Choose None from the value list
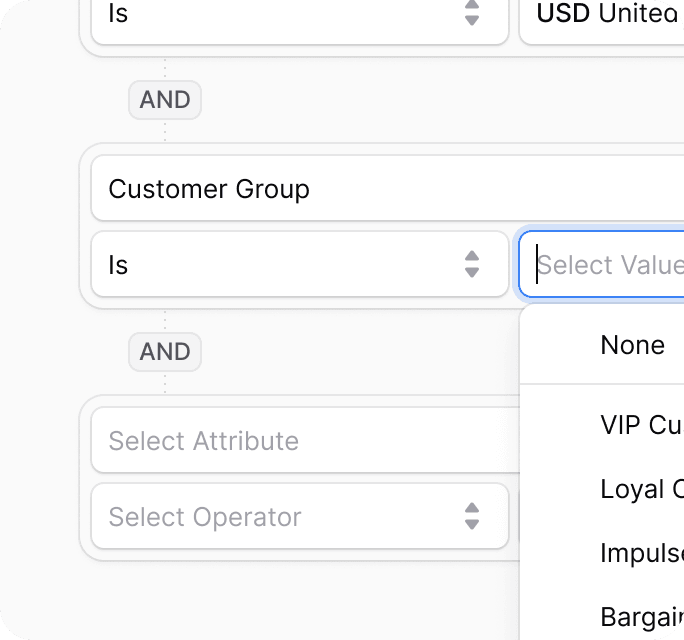The height and width of the screenshot is (640, 684). 632,345
